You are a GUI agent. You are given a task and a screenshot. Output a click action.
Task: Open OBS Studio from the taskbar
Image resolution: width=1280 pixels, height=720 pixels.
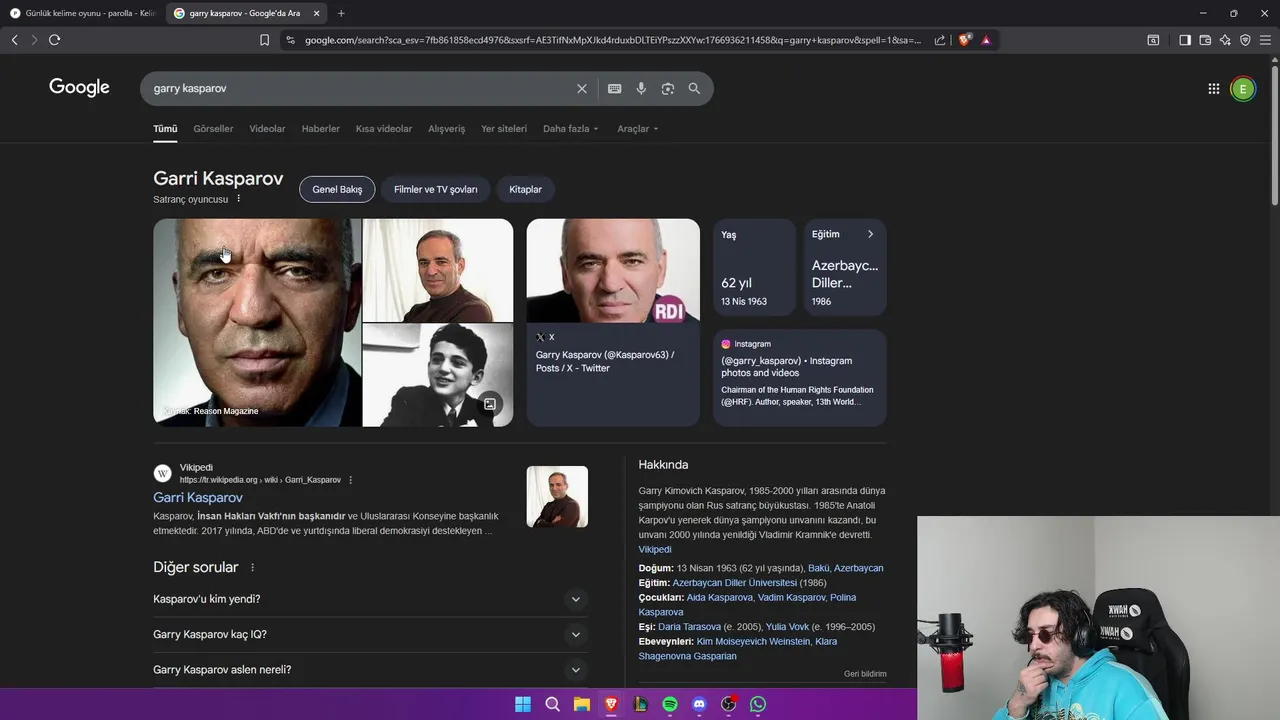click(x=729, y=704)
